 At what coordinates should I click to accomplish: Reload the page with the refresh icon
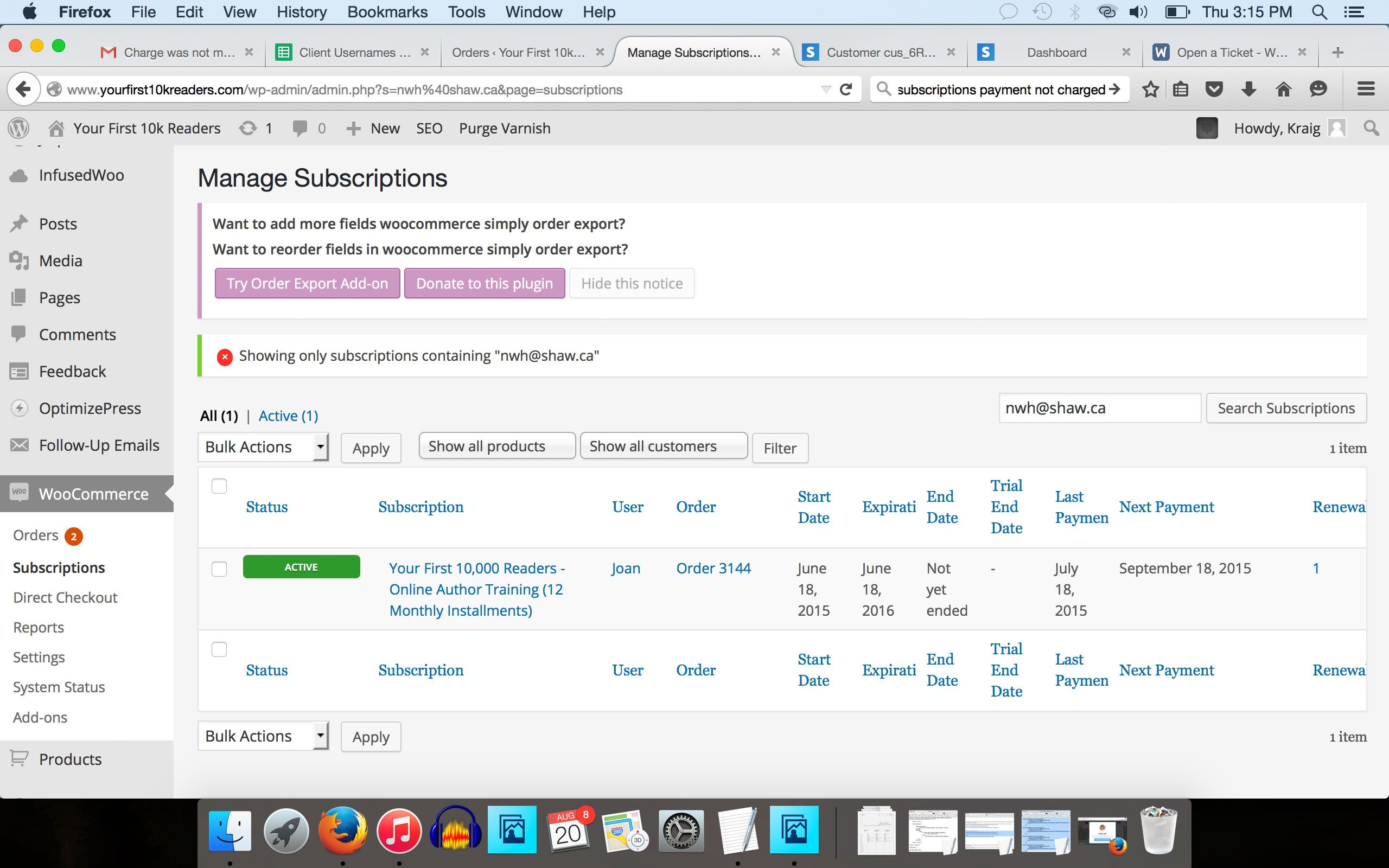coord(845,90)
